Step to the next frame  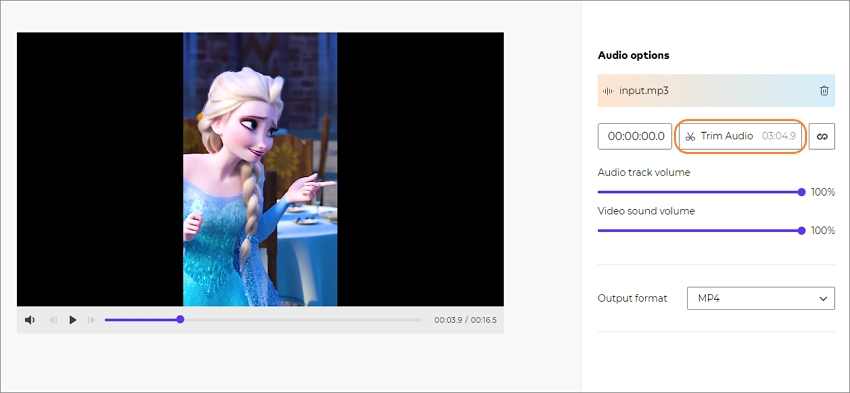tap(91, 320)
